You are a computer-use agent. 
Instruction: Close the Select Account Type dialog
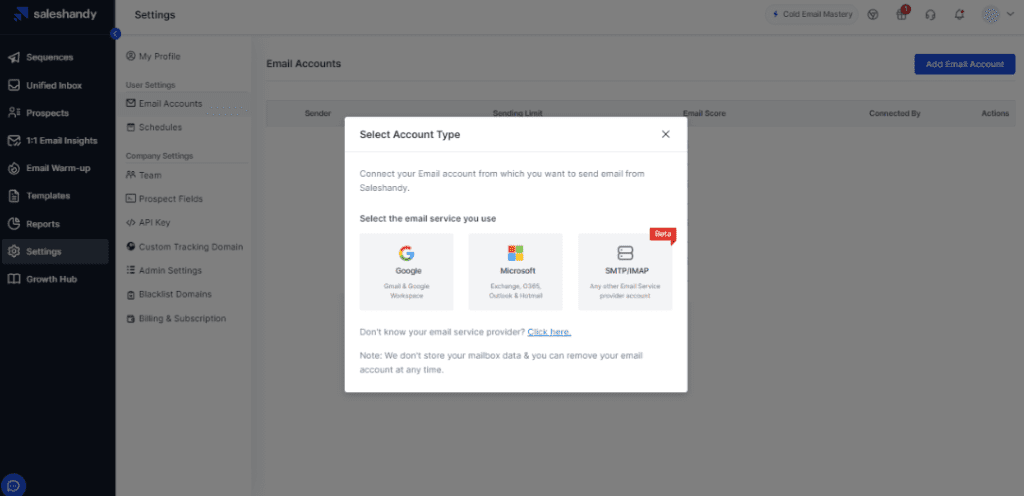click(665, 134)
